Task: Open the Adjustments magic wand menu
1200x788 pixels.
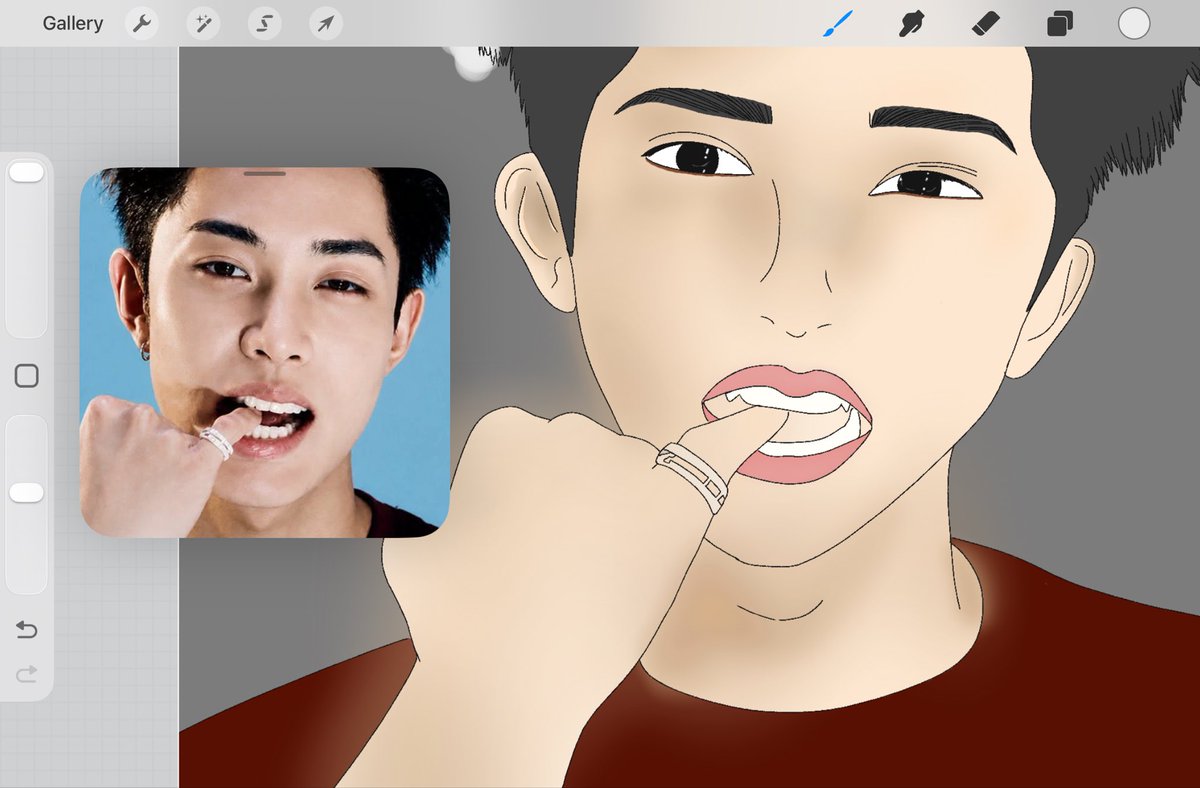Action: tap(203, 23)
